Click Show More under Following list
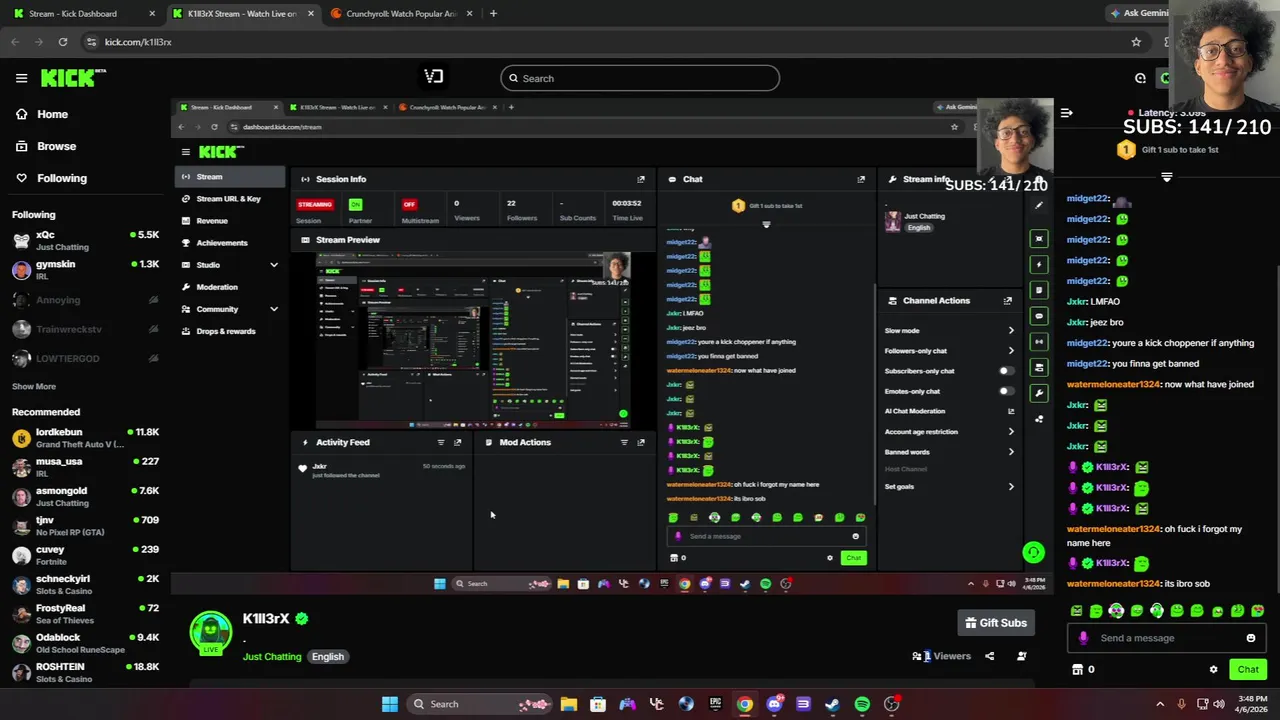This screenshot has height=720, width=1280. click(34, 386)
